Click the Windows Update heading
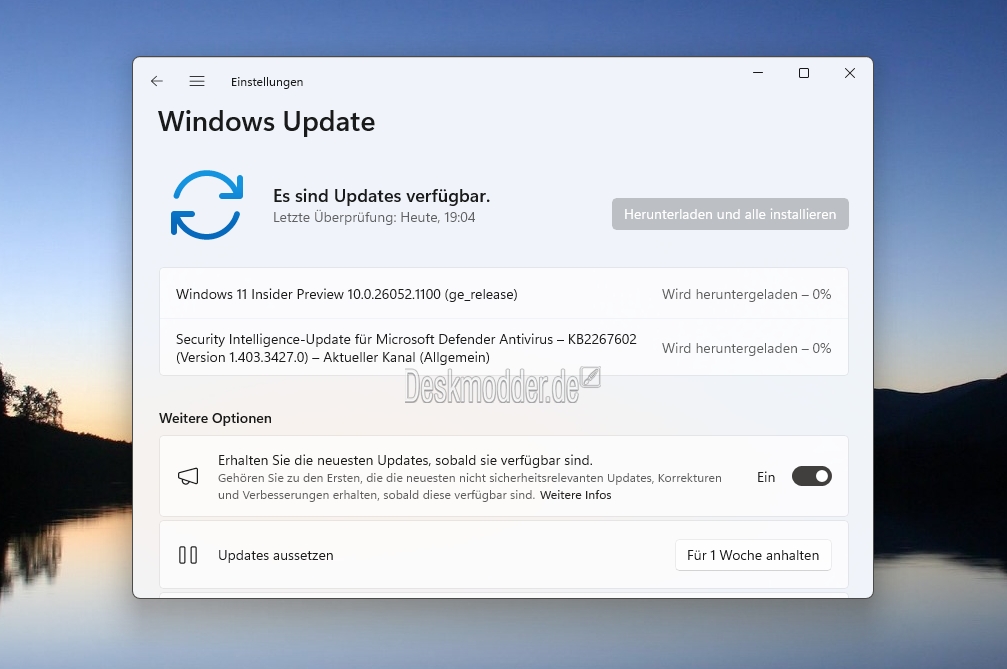 (x=267, y=122)
